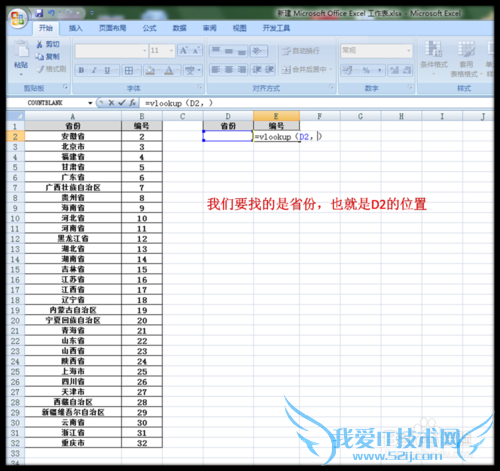Open the font name dropdown

(145, 51)
